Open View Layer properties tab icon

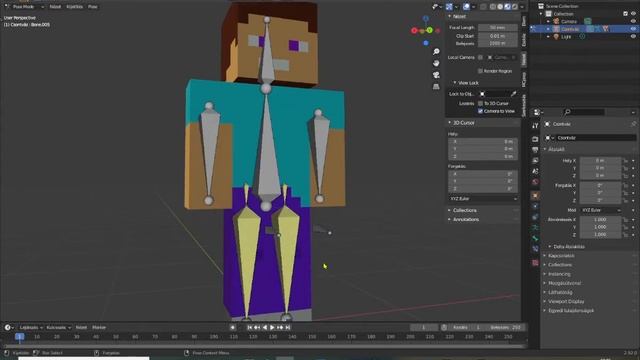pyautogui.click(x=535, y=160)
